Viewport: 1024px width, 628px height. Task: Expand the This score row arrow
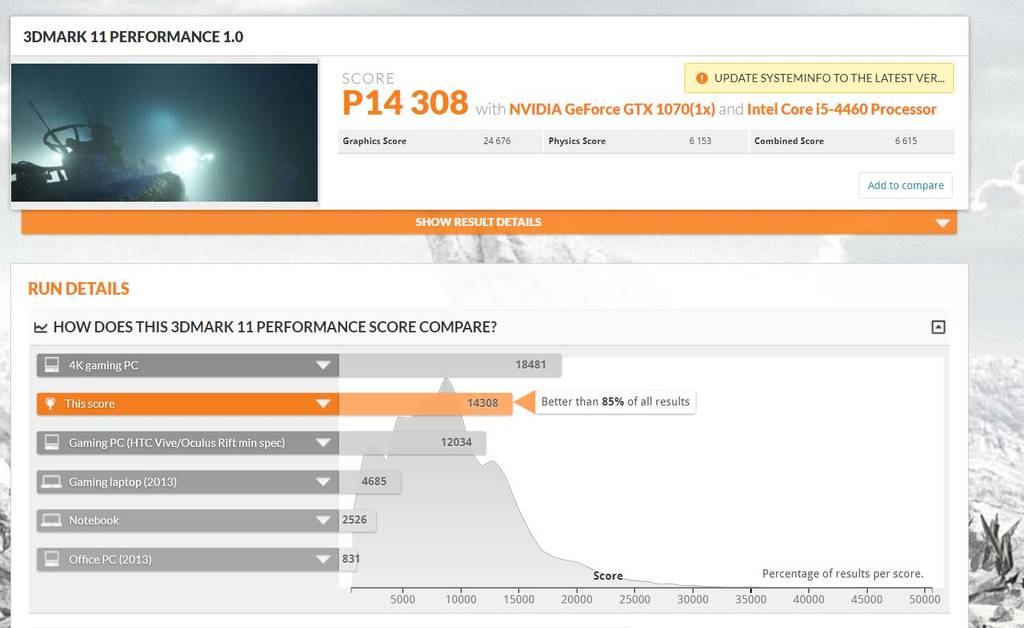pos(323,403)
